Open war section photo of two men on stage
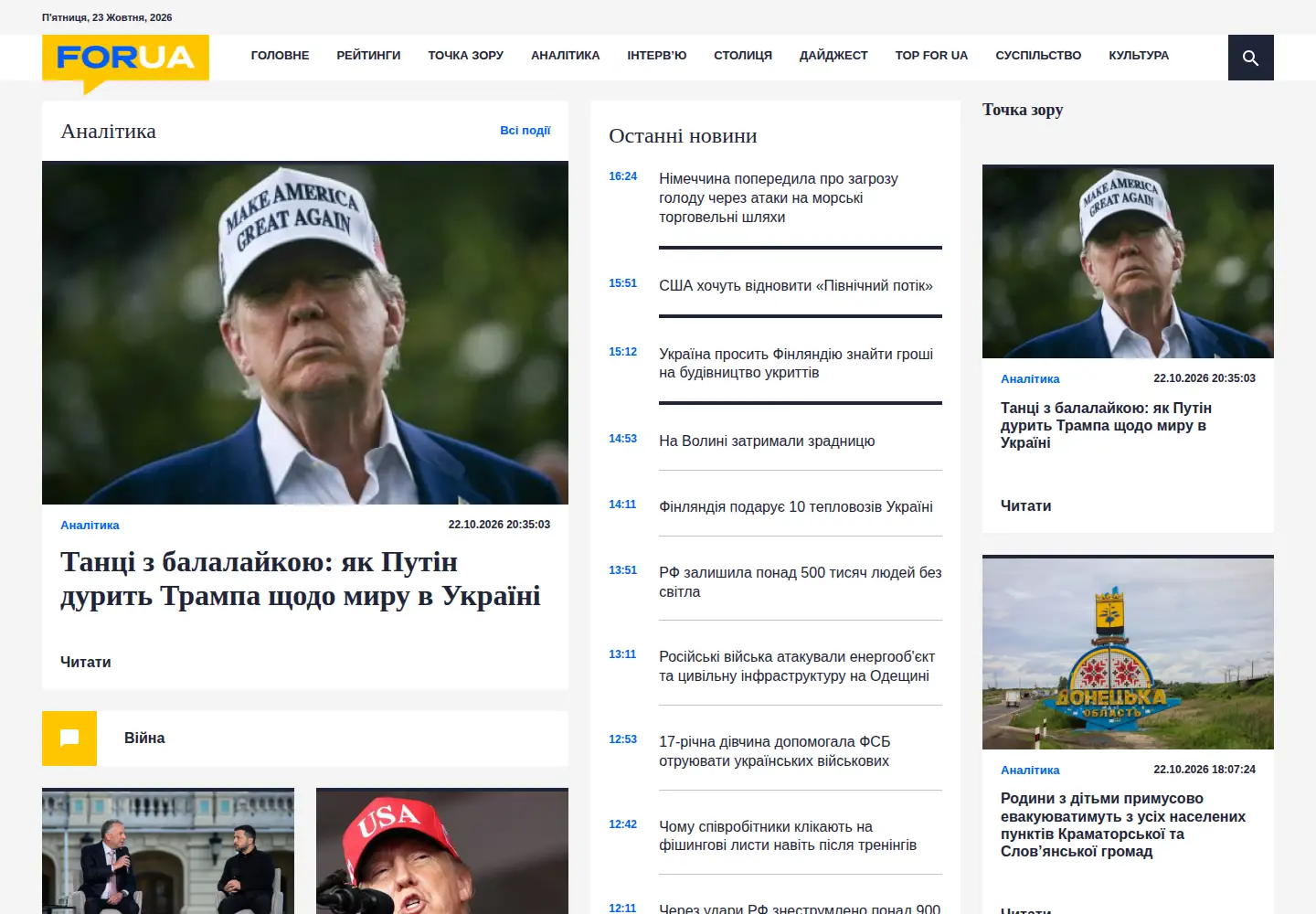 point(168,852)
